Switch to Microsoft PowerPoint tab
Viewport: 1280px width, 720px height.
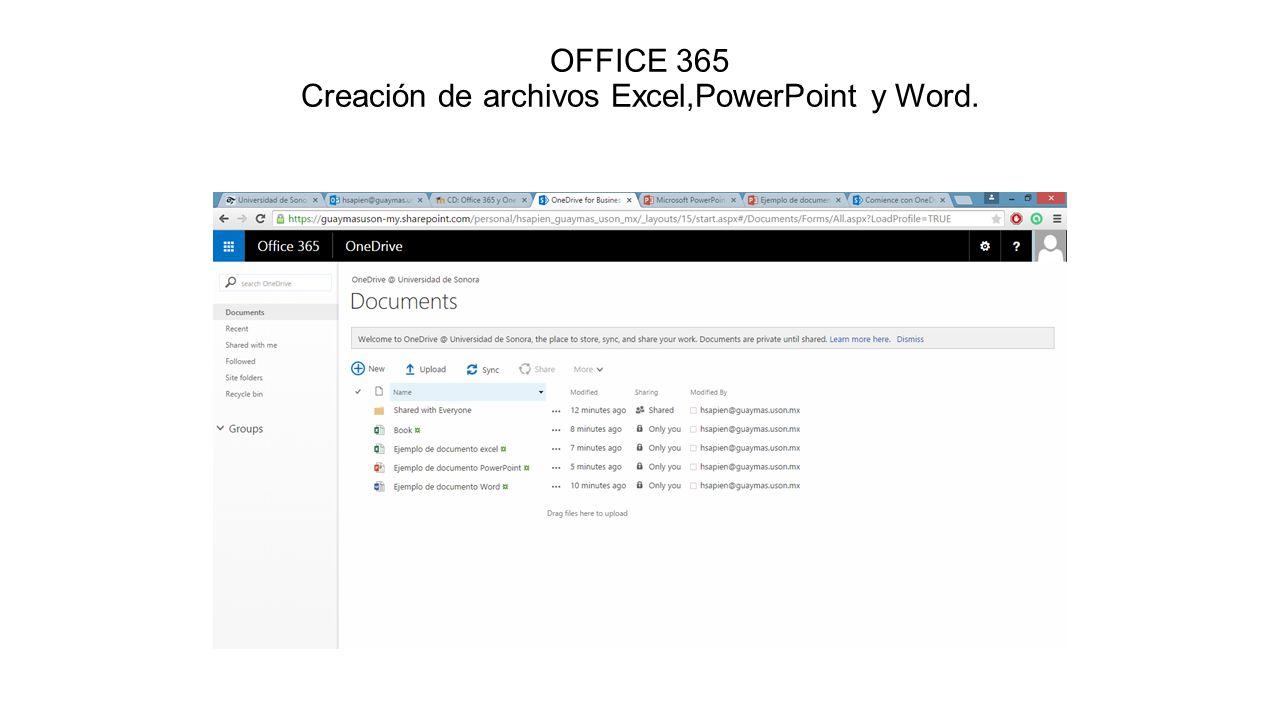click(x=690, y=200)
